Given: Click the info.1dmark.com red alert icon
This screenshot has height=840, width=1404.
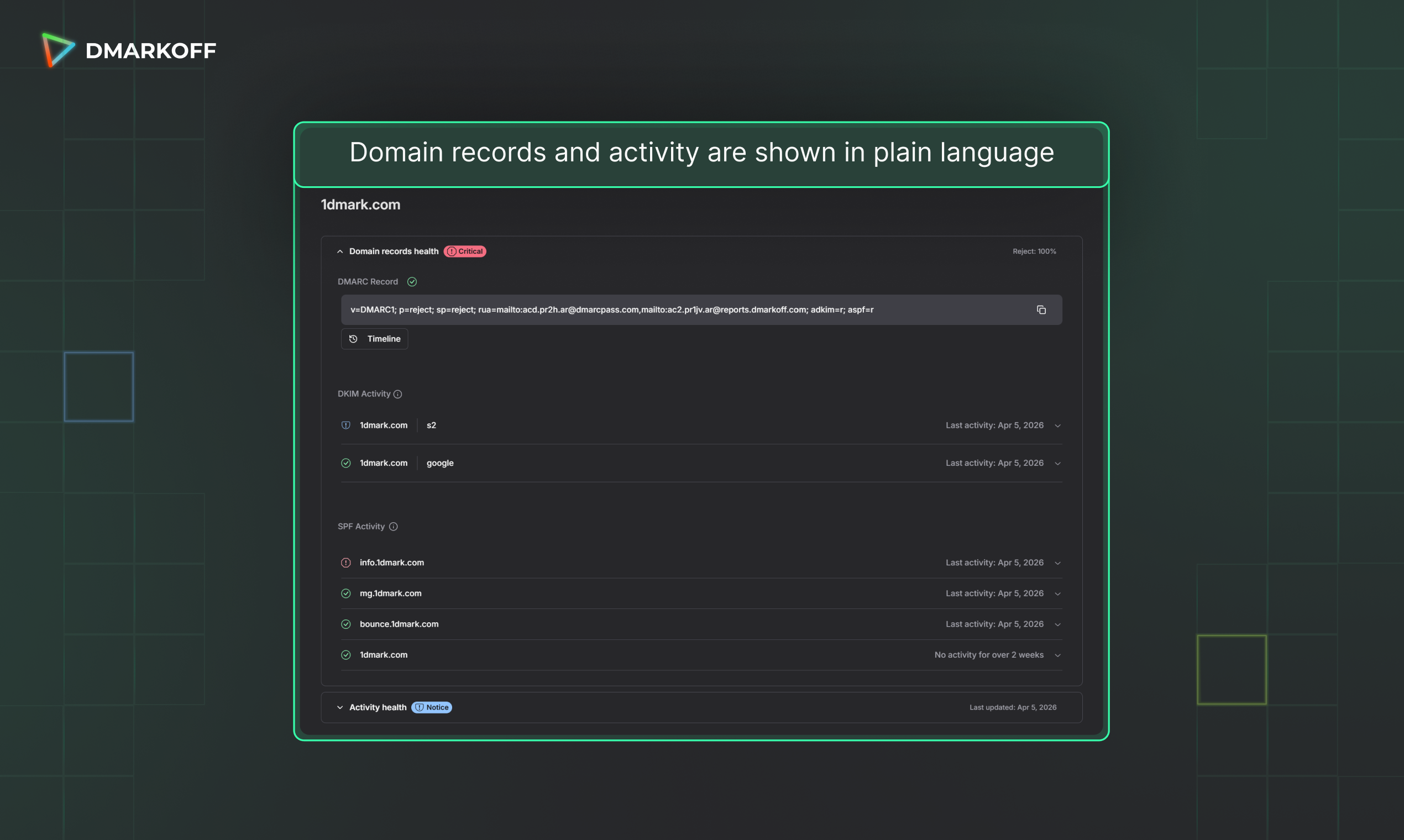Looking at the screenshot, I should 346,563.
